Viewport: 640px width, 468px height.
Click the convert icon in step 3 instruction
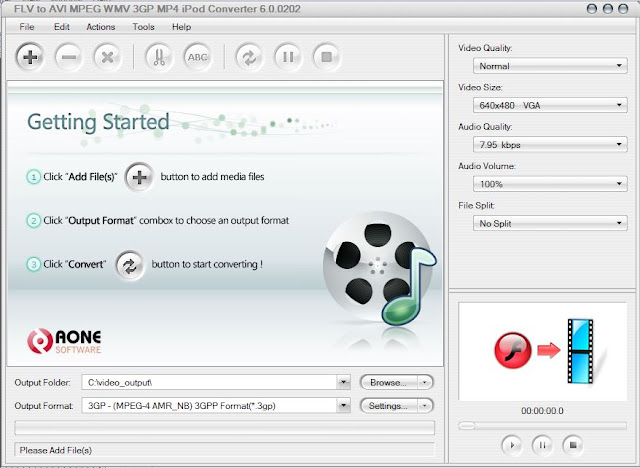coord(130,266)
